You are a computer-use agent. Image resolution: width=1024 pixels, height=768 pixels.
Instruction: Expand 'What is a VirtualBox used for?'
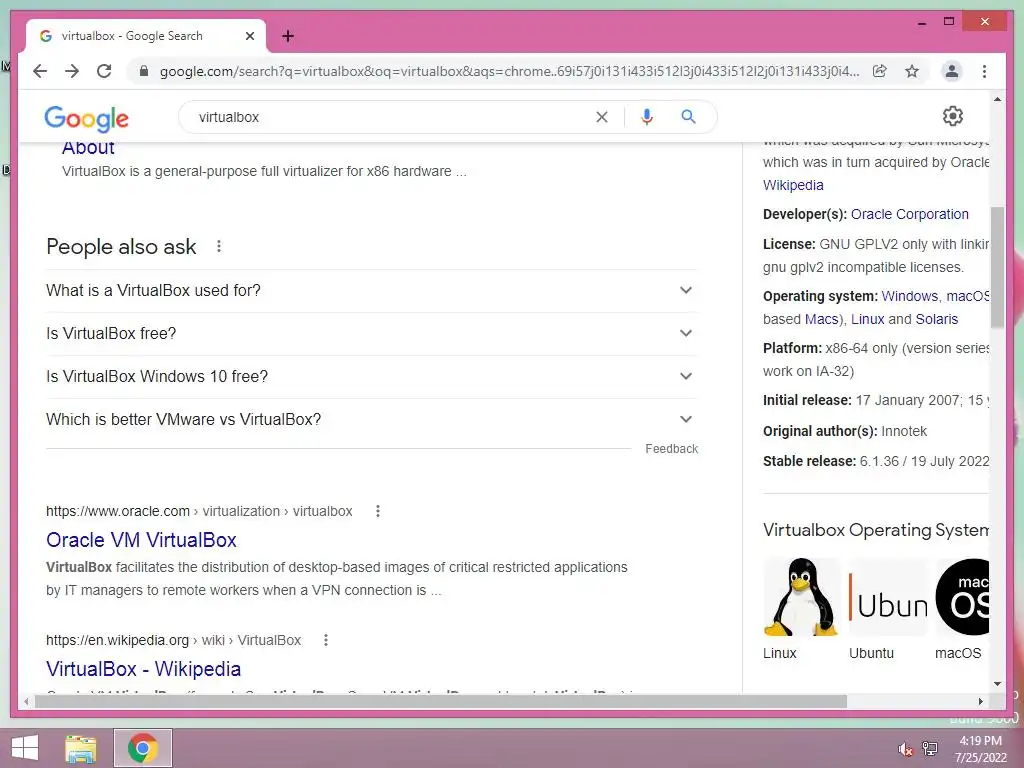point(371,291)
